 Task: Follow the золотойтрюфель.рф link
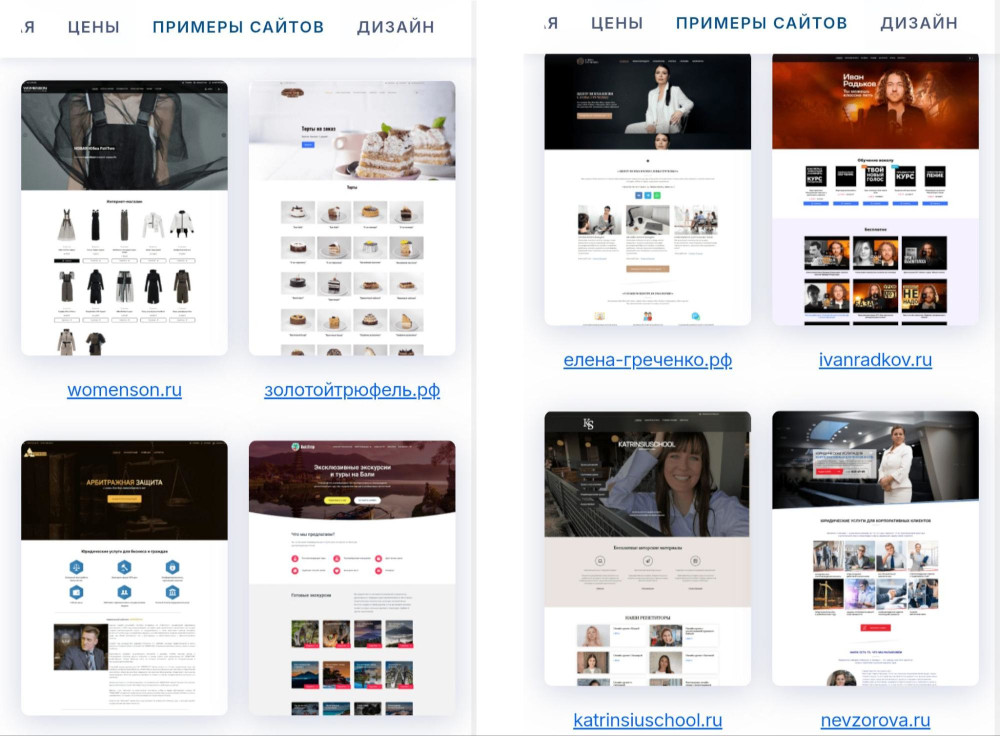pyautogui.click(x=352, y=390)
